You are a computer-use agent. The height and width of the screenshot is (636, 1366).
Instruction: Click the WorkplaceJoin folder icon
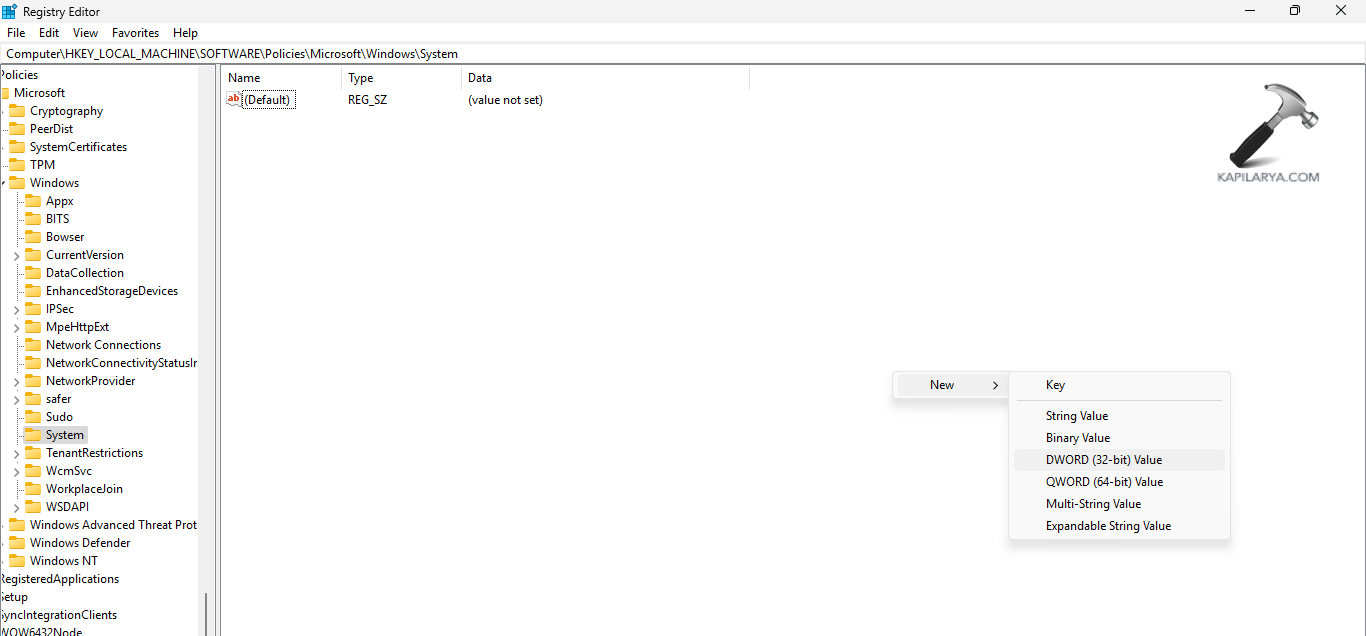point(33,489)
